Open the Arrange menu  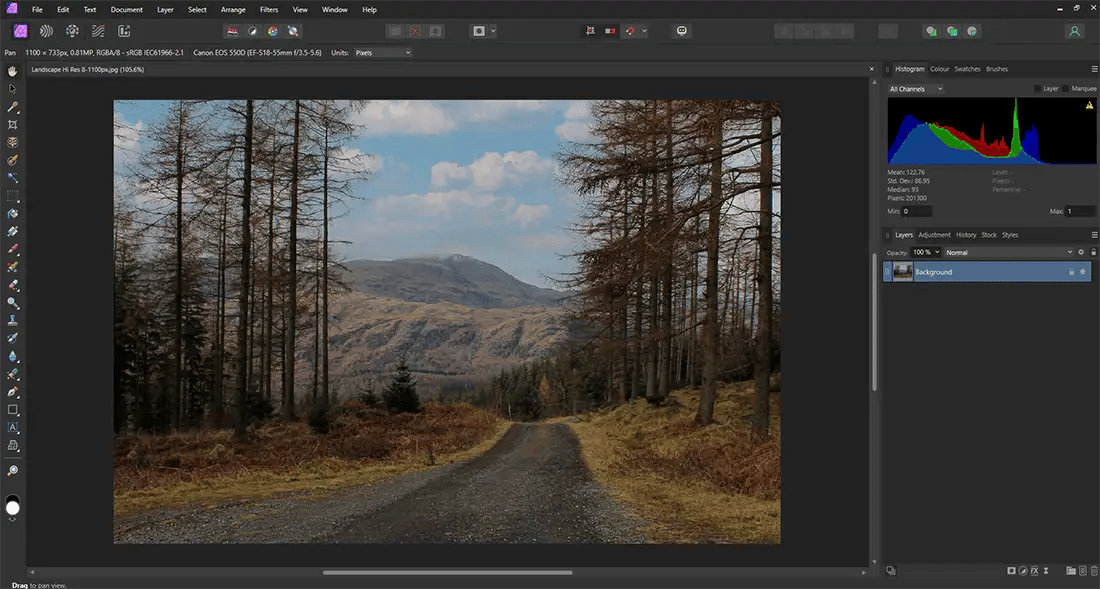(233, 10)
